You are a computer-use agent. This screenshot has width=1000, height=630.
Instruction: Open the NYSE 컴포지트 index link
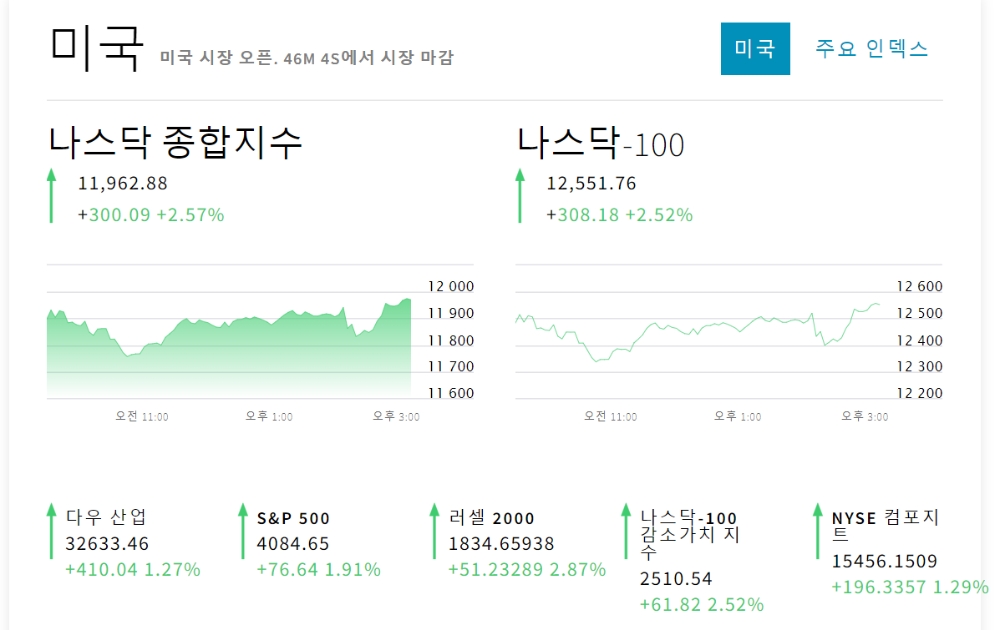pos(885,525)
